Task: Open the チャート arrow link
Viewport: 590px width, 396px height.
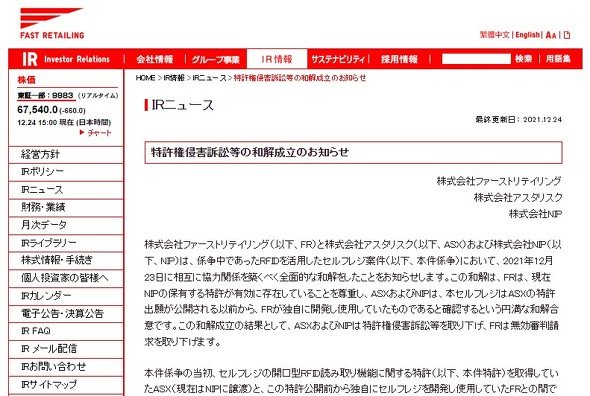Action: pyautogui.click(x=96, y=133)
